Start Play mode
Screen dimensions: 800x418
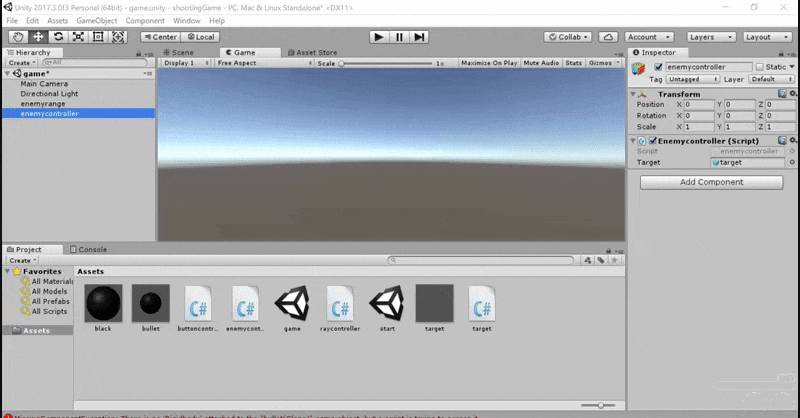point(379,37)
